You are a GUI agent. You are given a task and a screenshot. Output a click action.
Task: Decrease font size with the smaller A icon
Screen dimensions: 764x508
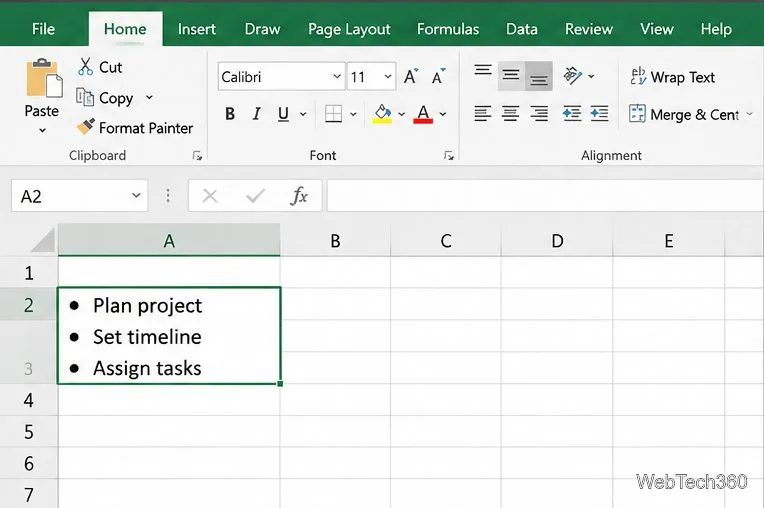coord(438,76)
